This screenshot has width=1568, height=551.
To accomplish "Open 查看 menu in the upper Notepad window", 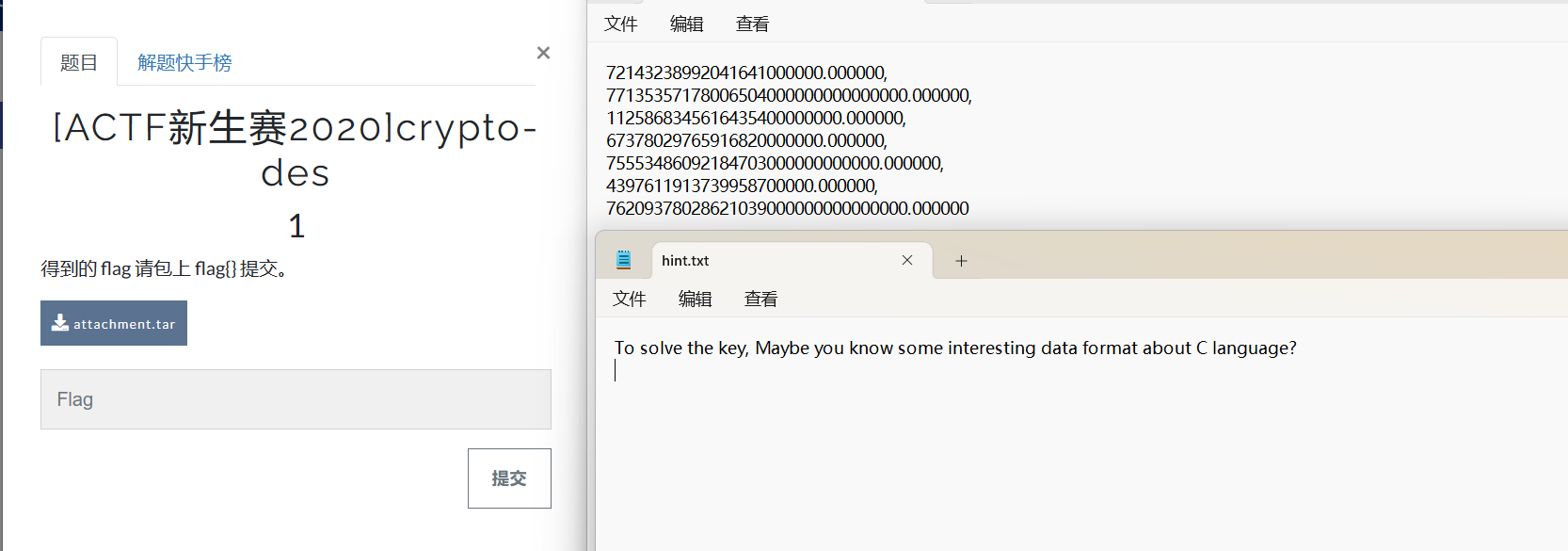I will click(753, 24).
